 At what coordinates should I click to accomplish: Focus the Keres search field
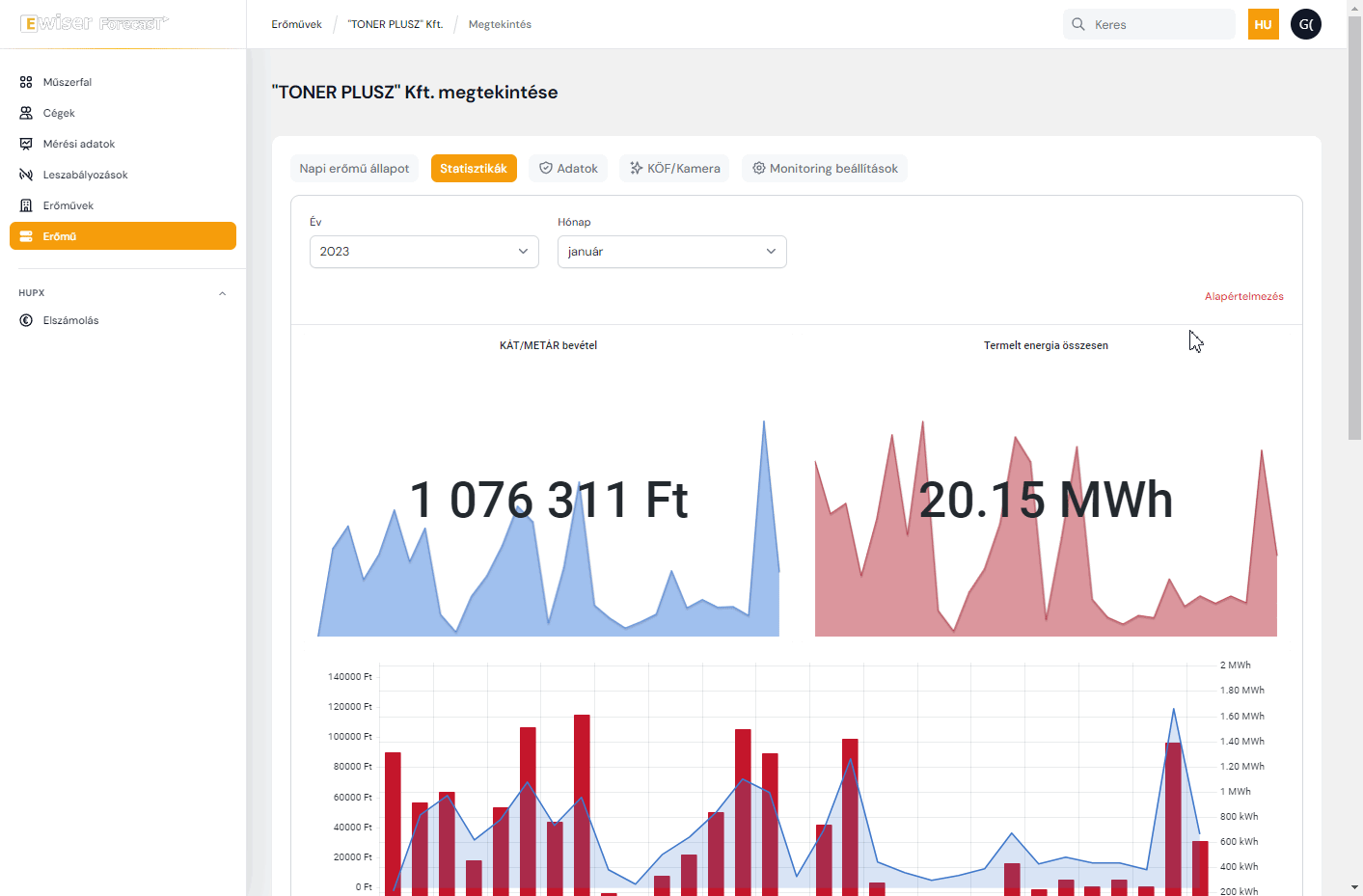pos(1158,24)
